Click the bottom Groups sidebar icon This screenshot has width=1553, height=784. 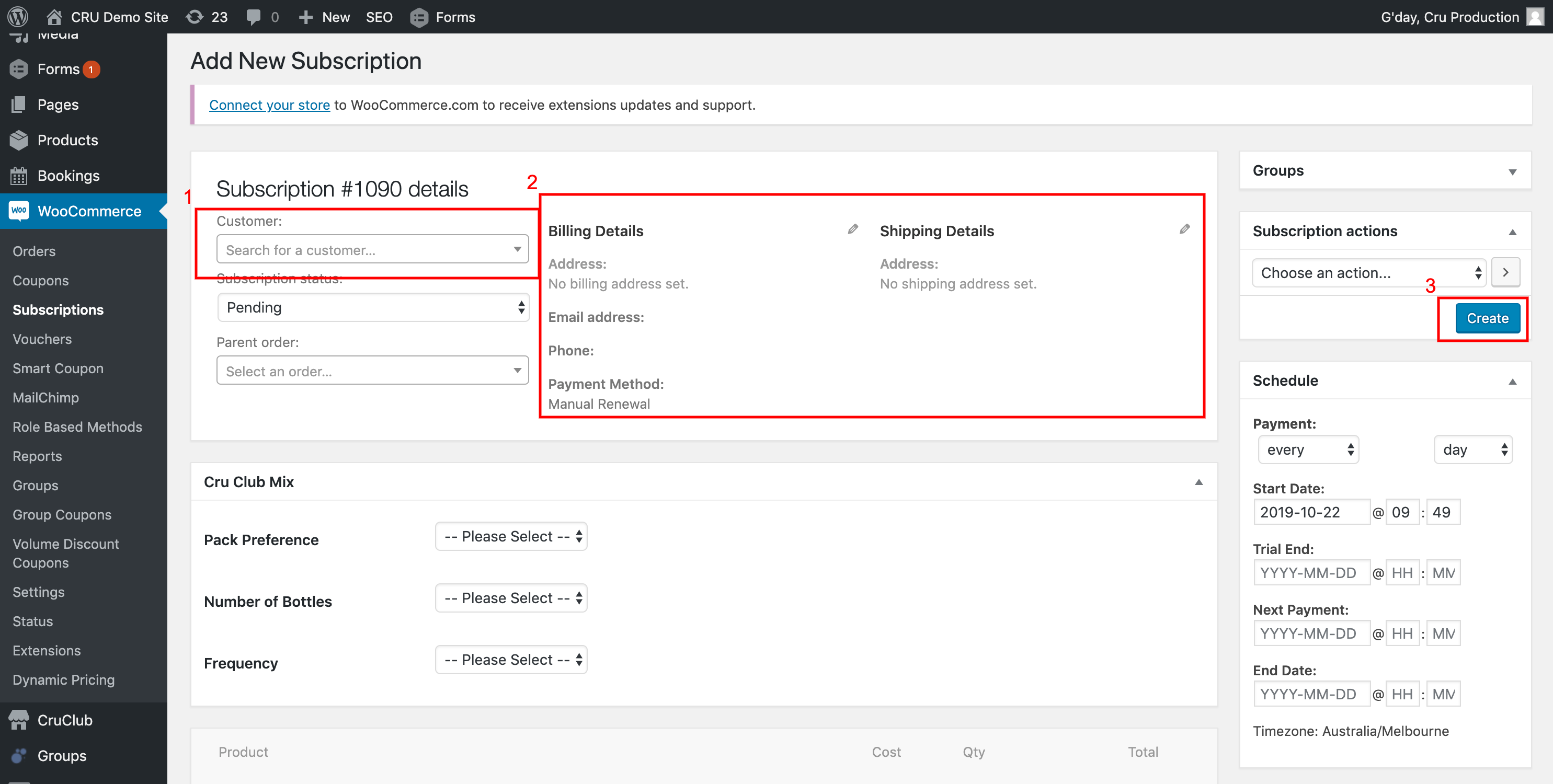19,755
